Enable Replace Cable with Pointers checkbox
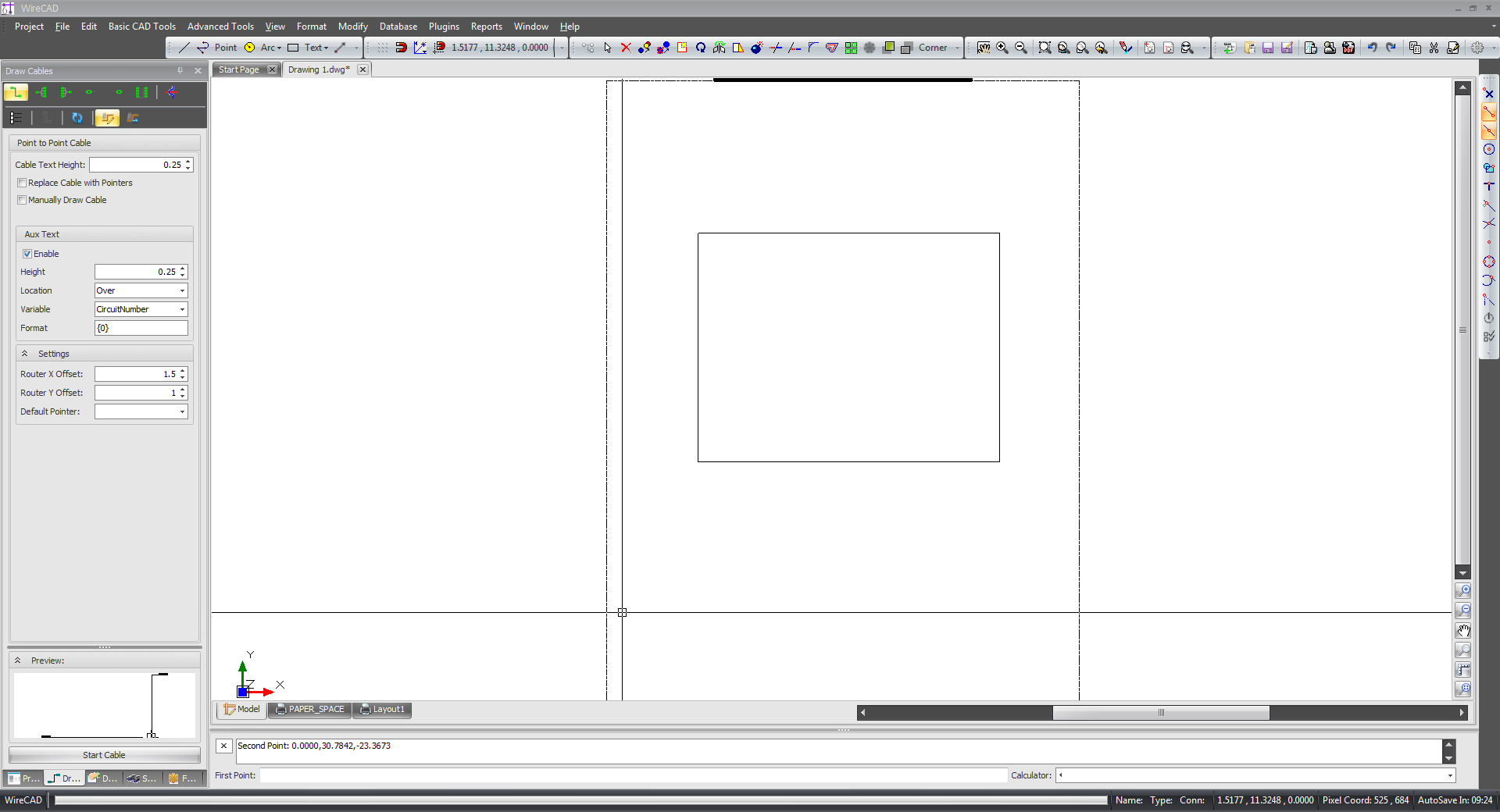Screen dimensions: 1500x812 [x=22, y=183]
